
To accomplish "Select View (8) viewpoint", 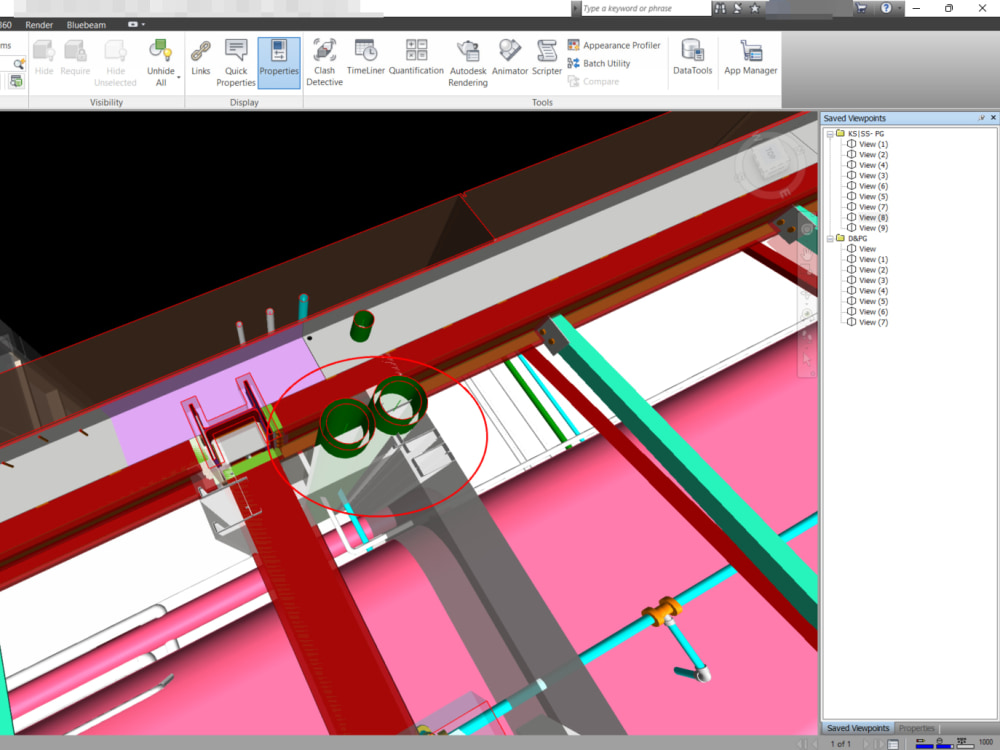I will point(873,217).
